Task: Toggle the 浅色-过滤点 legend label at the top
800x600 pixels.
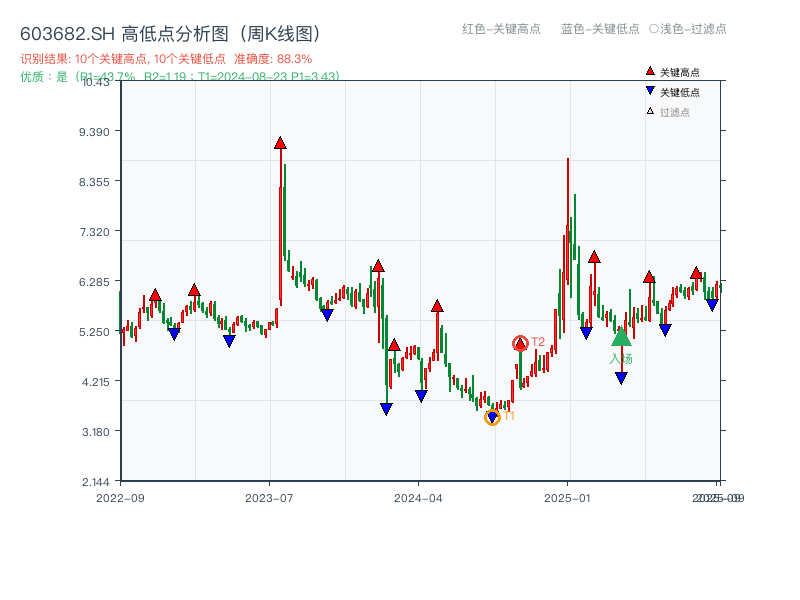Action: pos(690,30)
